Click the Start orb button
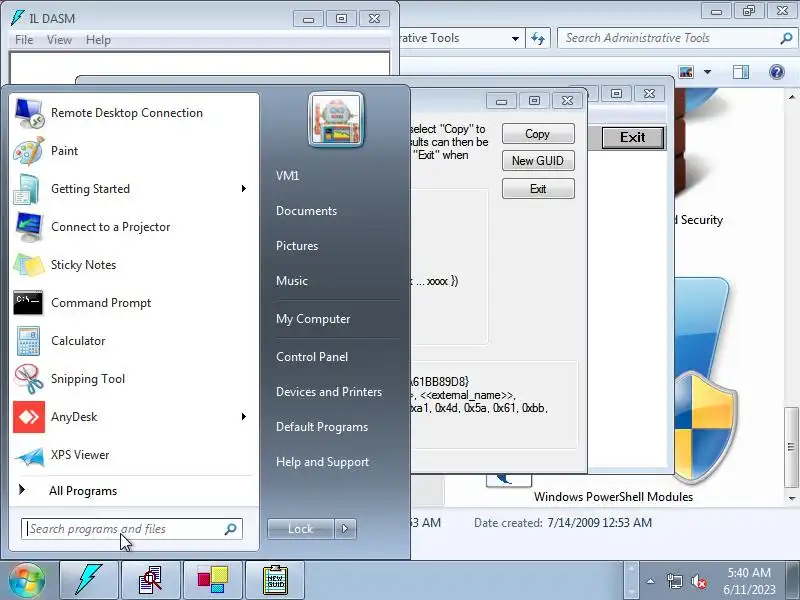The image size is (800, 600). coord(26,580)
